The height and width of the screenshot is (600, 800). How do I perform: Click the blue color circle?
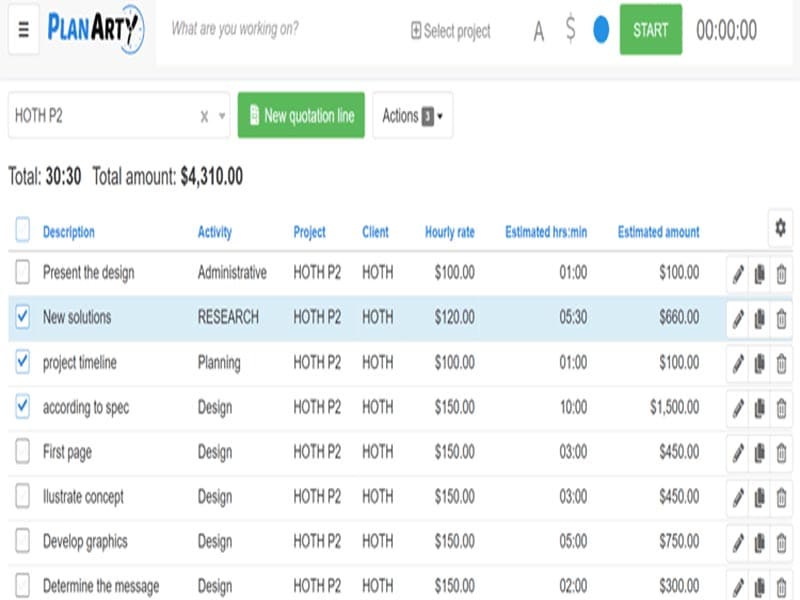601,30
